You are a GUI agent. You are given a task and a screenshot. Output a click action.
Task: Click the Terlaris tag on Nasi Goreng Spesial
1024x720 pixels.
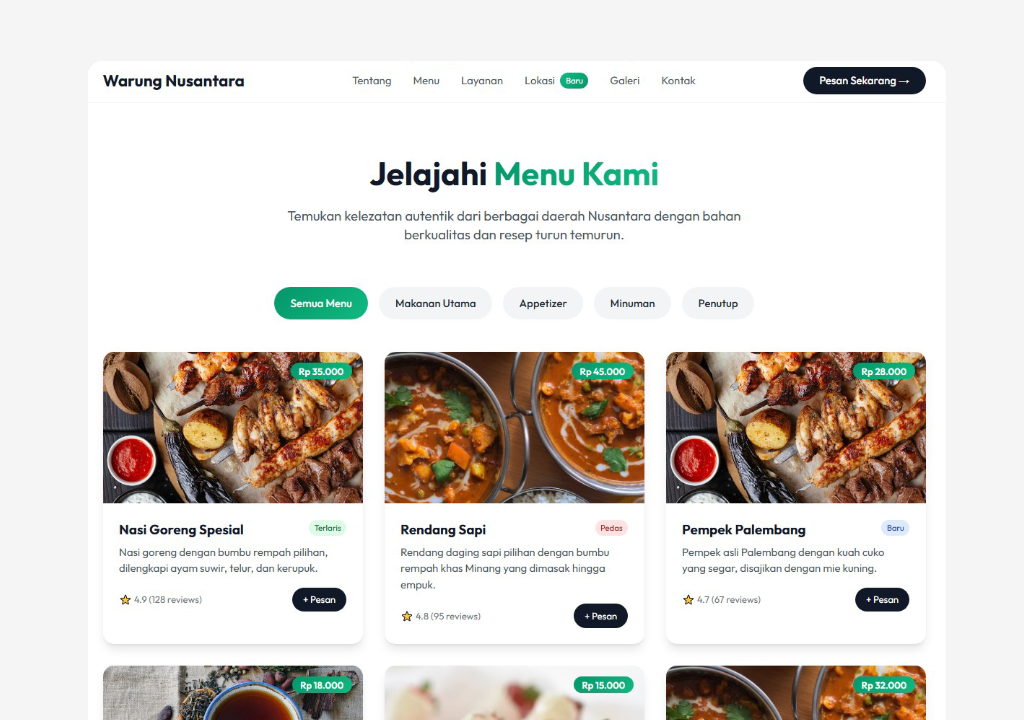pos(327,528)
